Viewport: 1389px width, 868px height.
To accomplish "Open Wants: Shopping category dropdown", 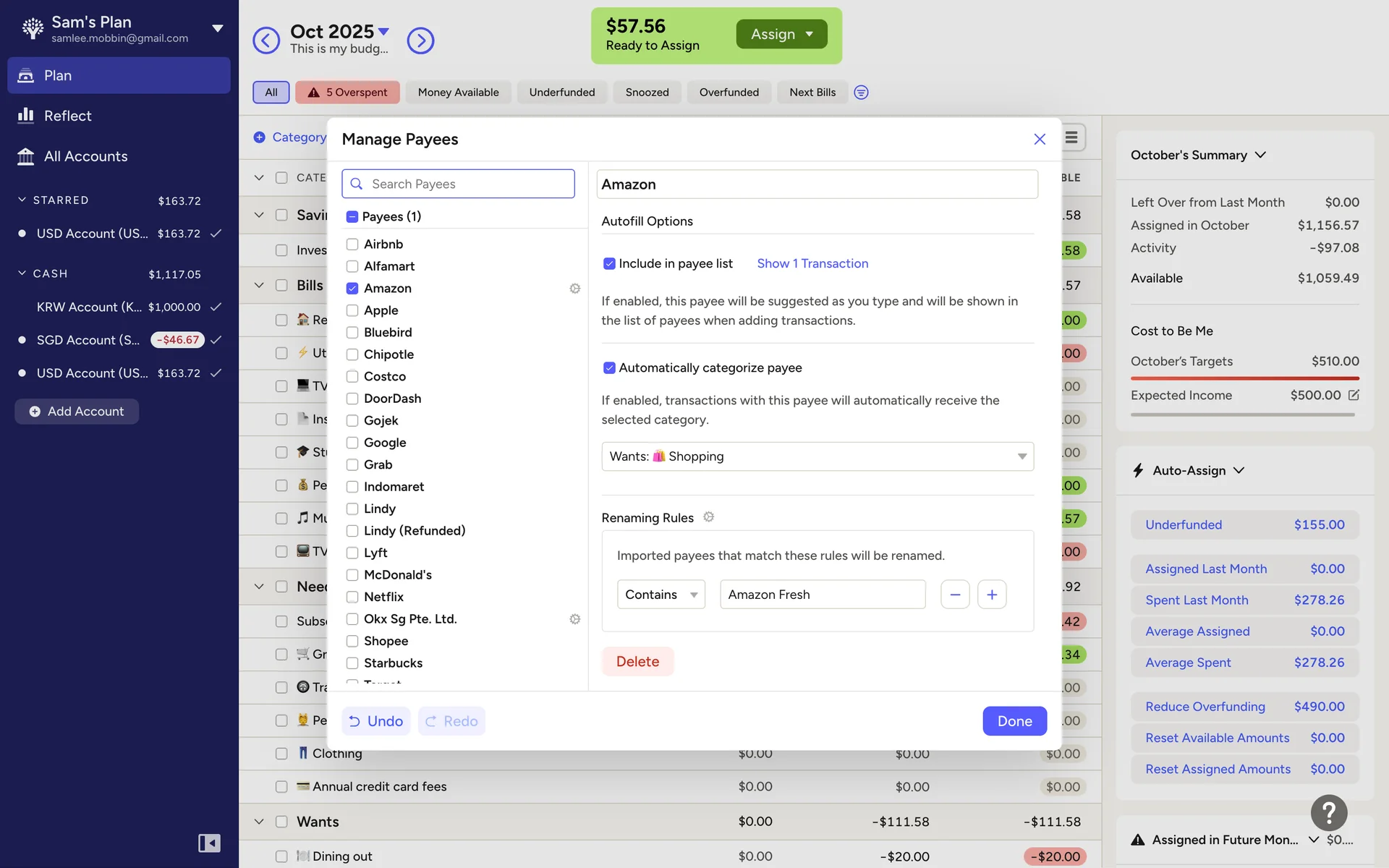I will pyautogui.click(x=817, y=456).
